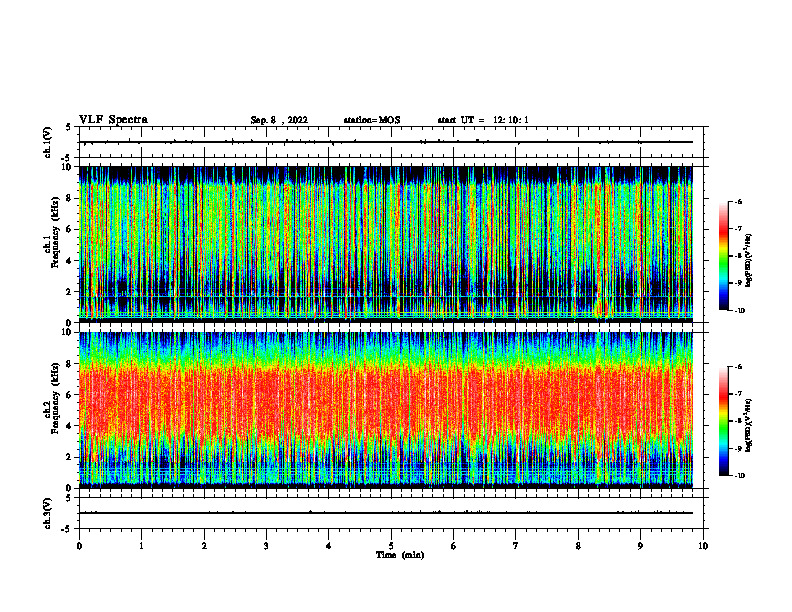
Task: Click the "-6" label on ch.1 colorbar
Action: pos(738,201)
